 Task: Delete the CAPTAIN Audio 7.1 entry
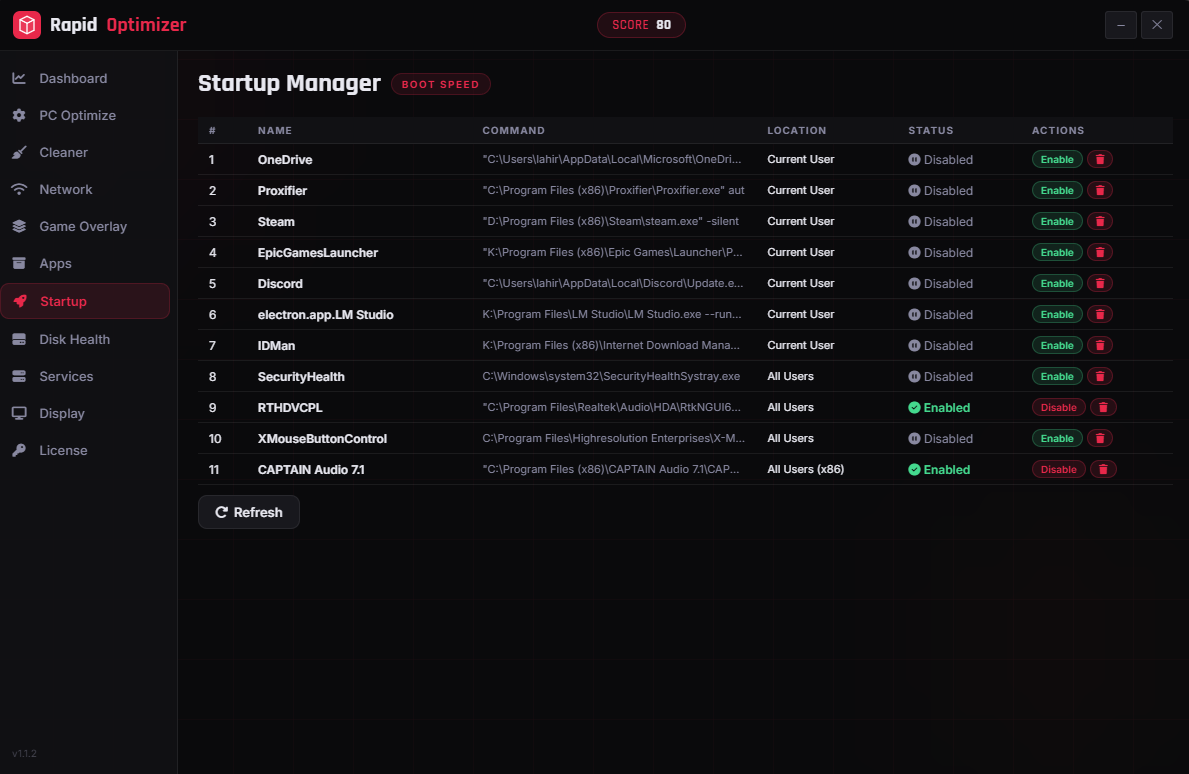pos(1103,470)
